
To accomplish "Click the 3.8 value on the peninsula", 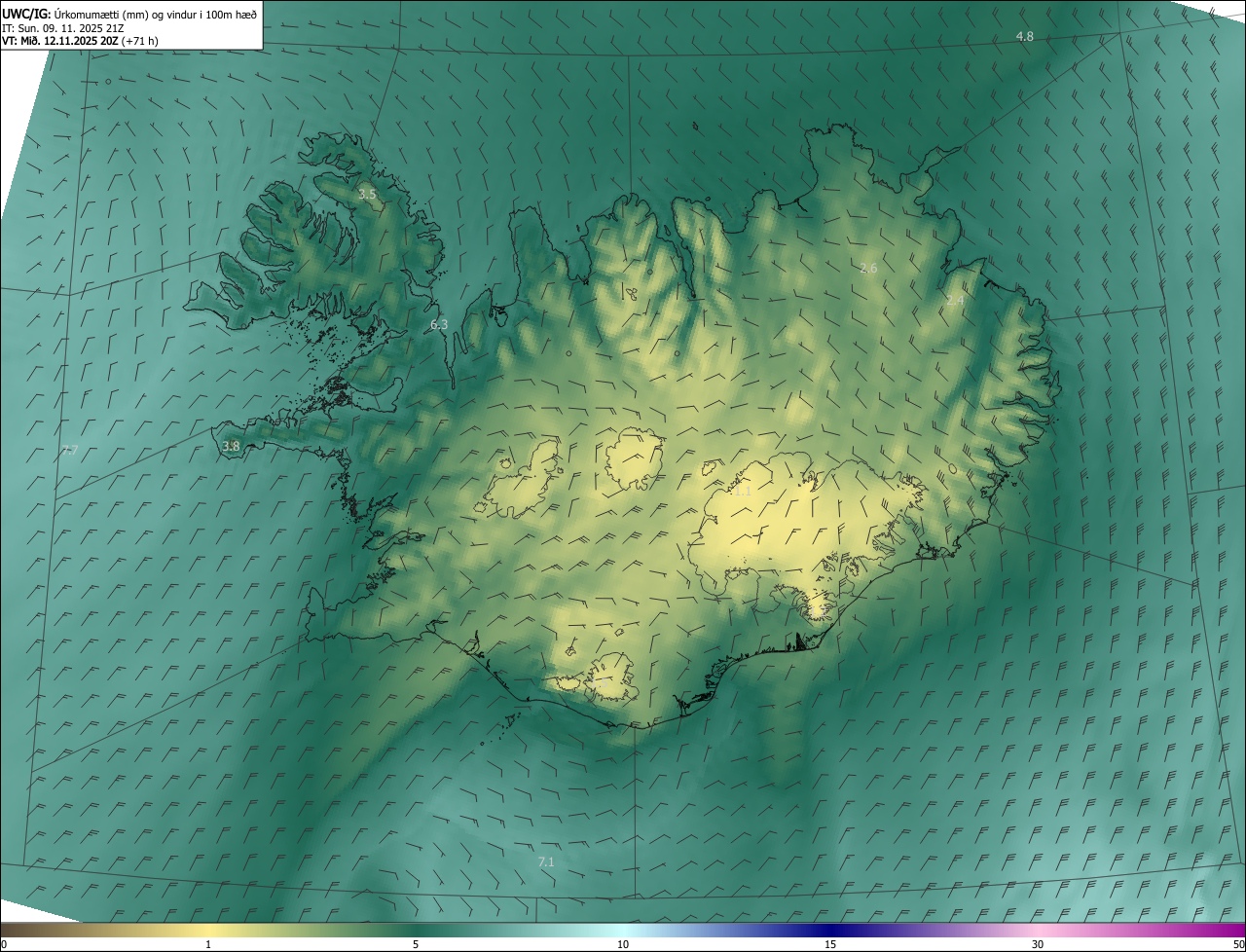I will pyautogui.click(x=231, y=446).
